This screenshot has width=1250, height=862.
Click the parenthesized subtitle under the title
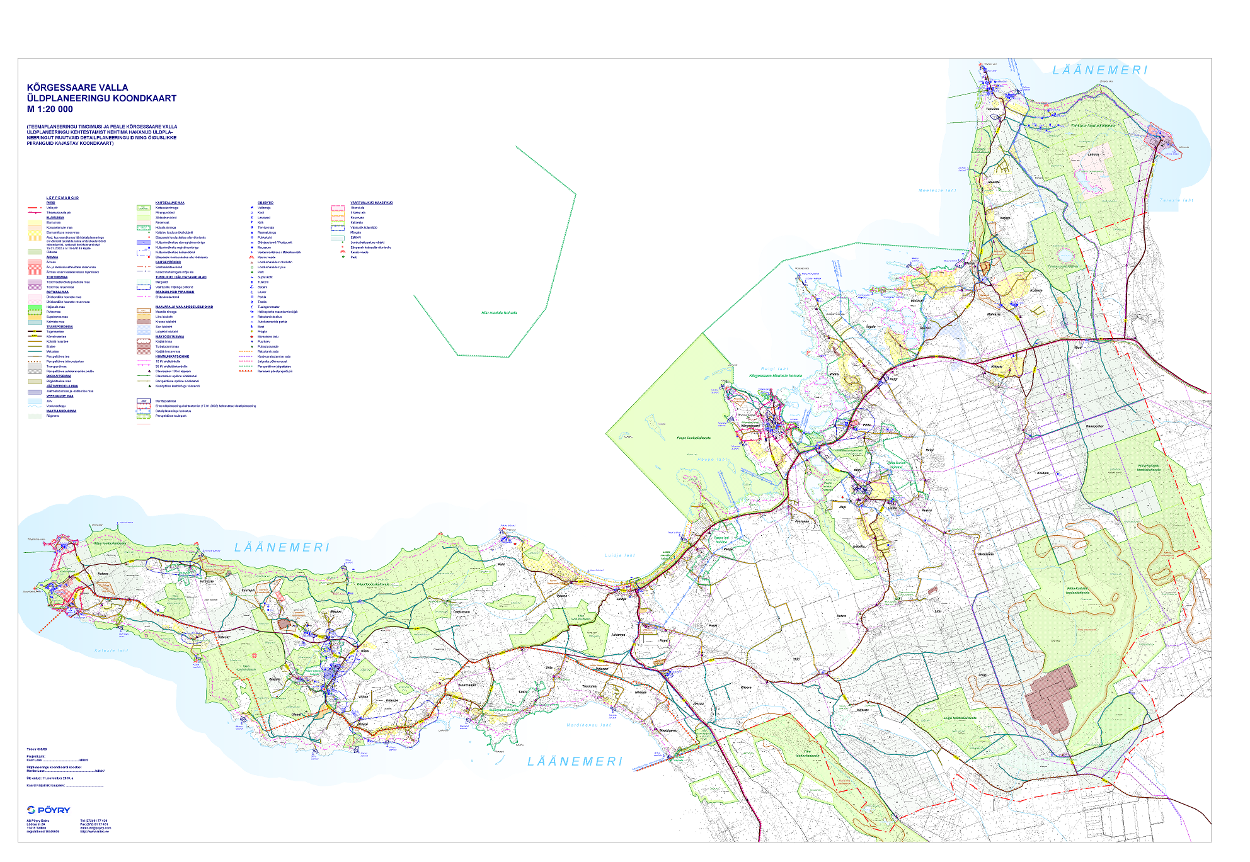(x=102, y=136)
